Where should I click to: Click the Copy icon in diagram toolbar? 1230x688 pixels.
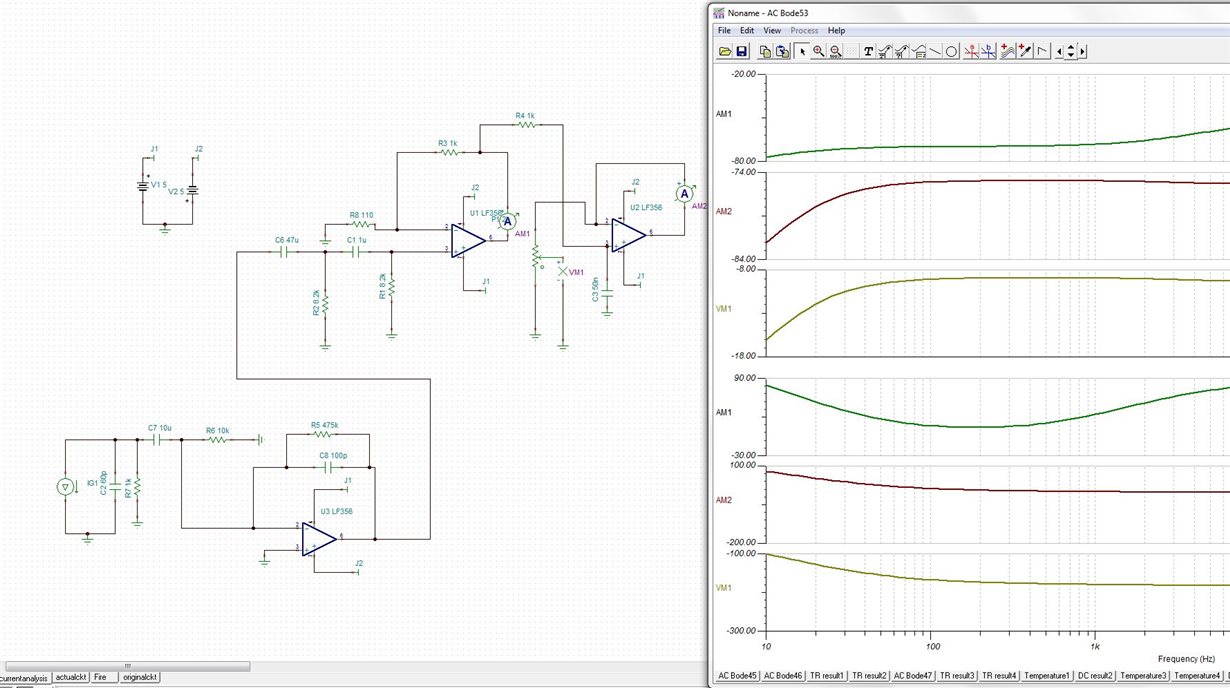[x=765, y=51]
